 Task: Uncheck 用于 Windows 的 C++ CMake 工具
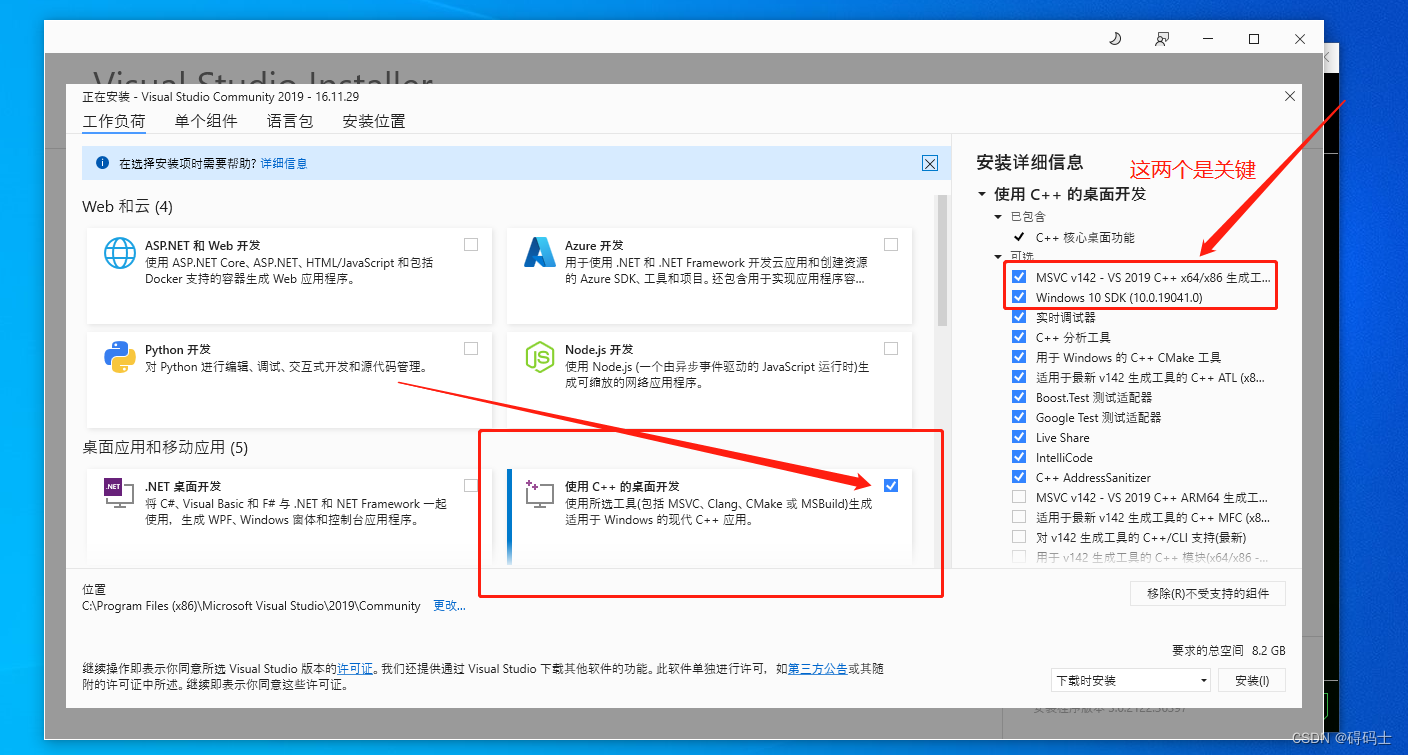pos(1019,357)
